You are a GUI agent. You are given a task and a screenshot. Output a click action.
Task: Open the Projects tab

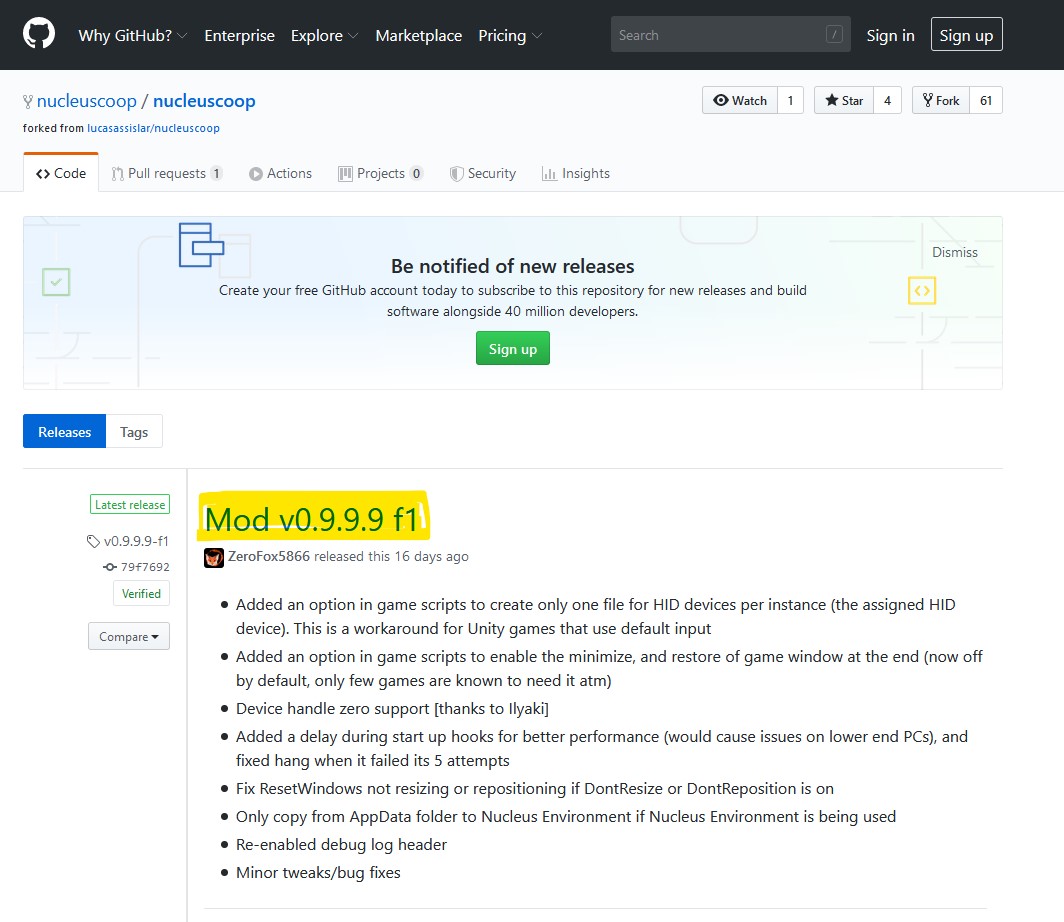point(380,173)
